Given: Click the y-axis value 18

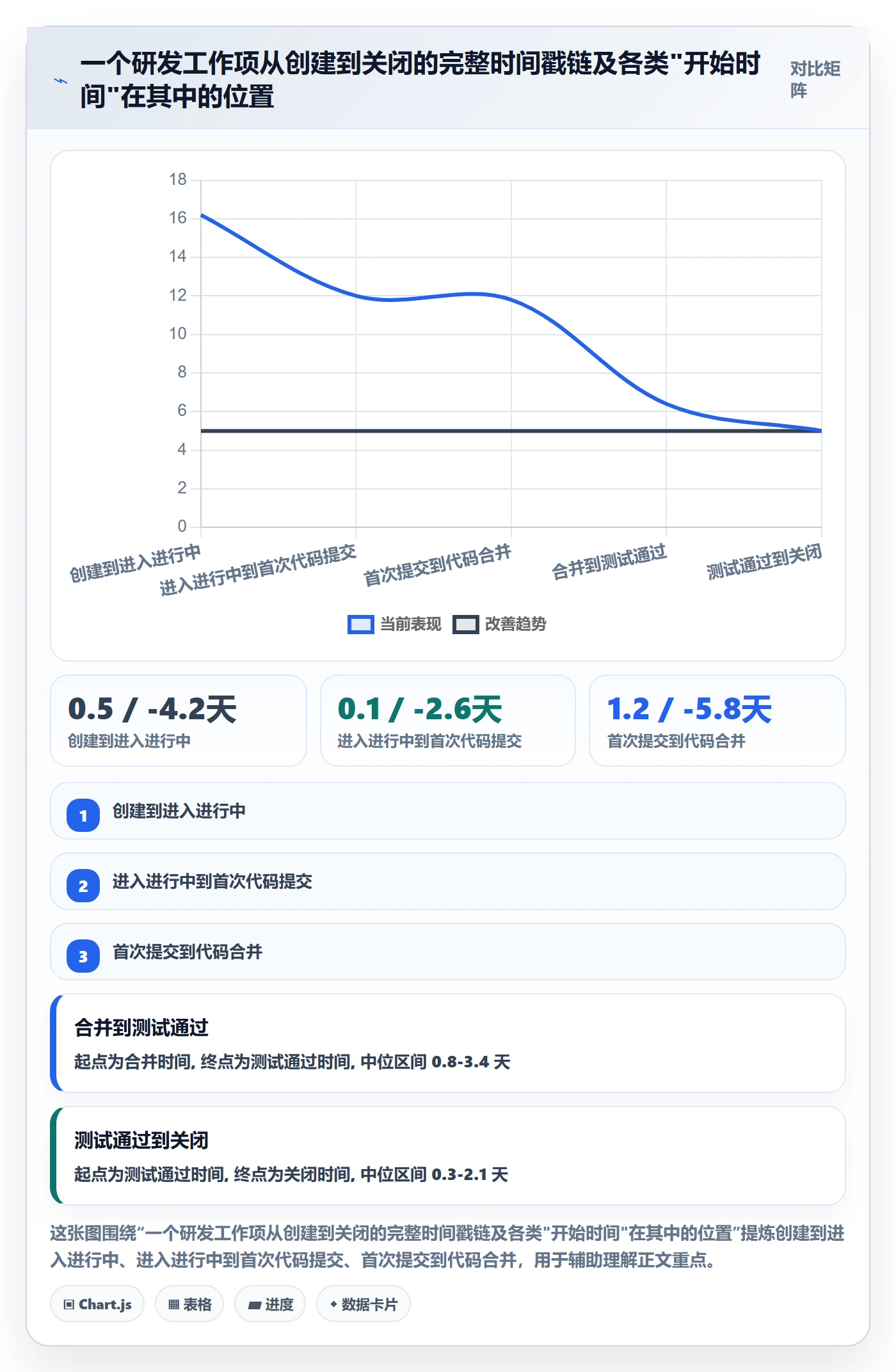Looking at the screenshot, I should click(178, 180).
